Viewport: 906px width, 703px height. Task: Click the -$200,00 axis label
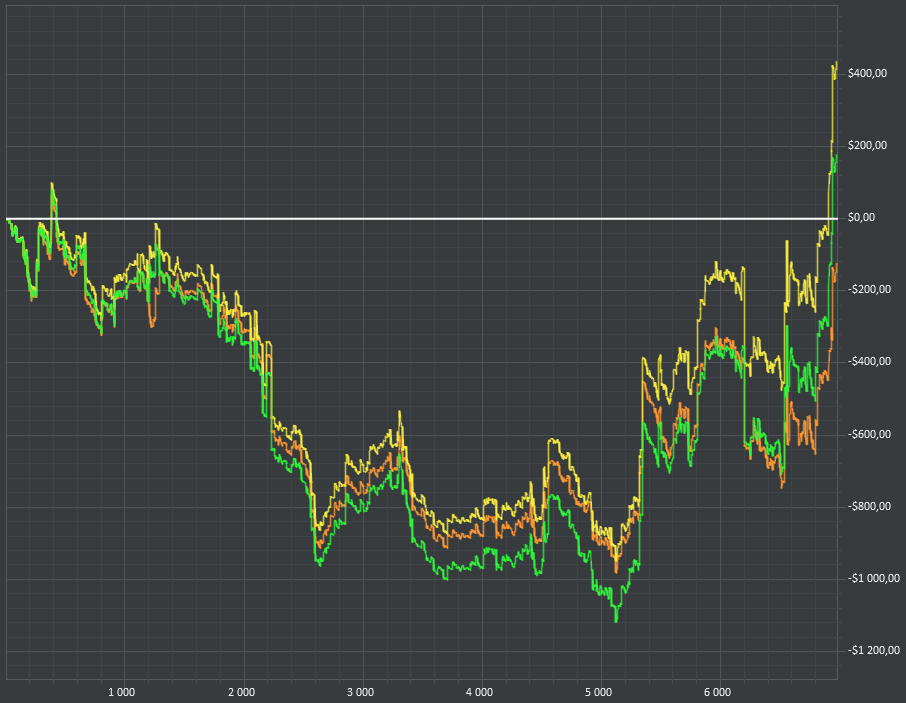pyautogui.click(x=869, y=289)
